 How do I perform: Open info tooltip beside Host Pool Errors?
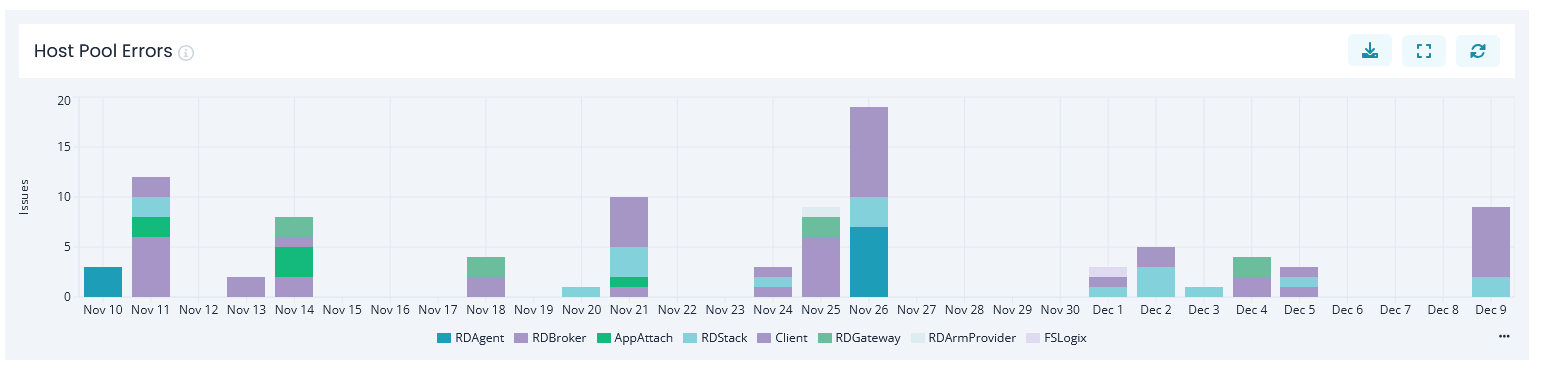coord(186,52)
